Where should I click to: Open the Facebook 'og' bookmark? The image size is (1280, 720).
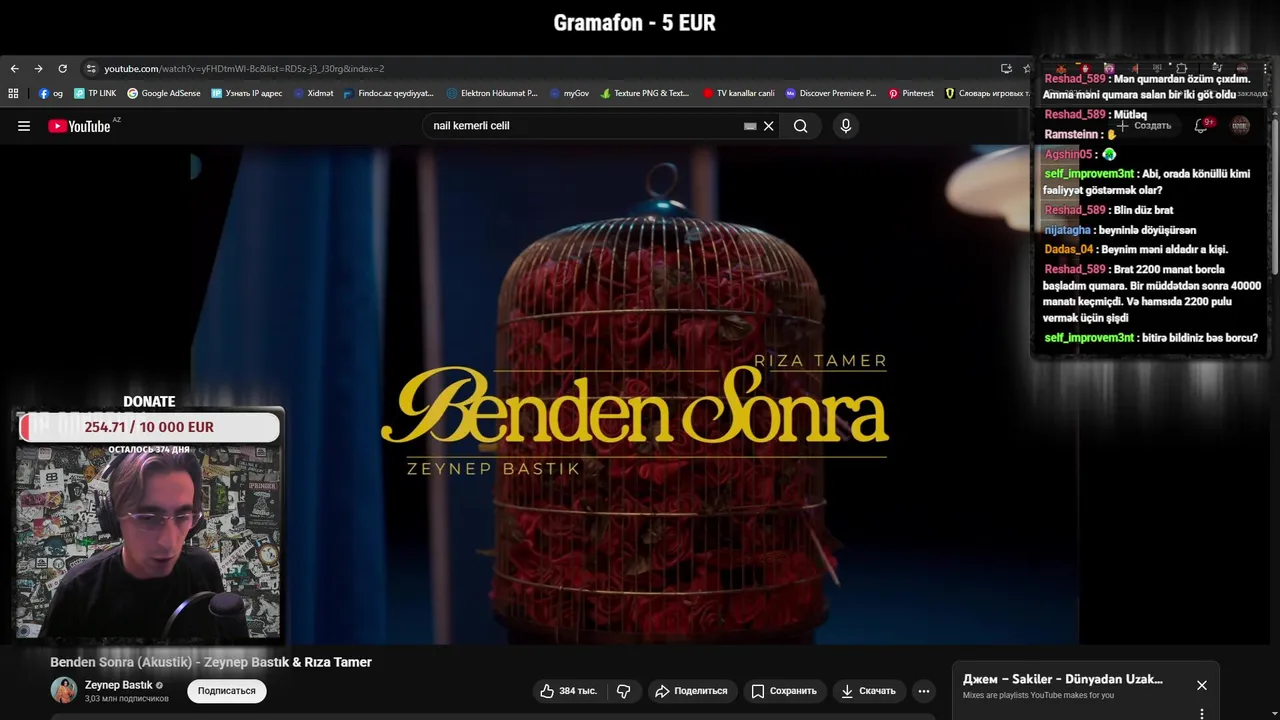click(x=51, y=93)
